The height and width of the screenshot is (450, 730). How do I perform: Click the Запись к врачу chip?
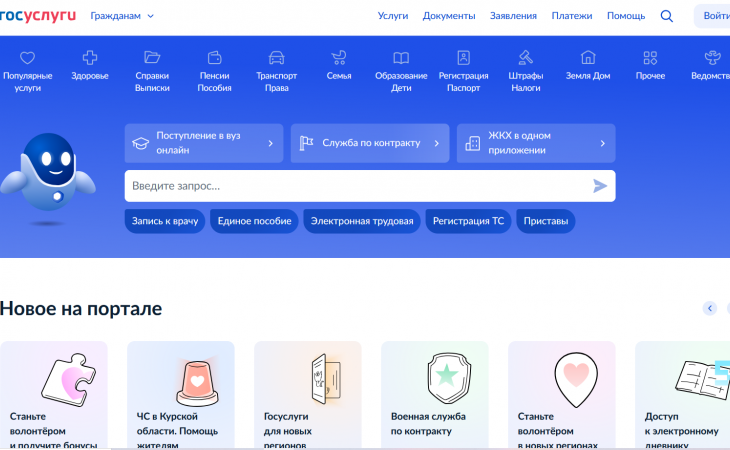click(165, 221)
